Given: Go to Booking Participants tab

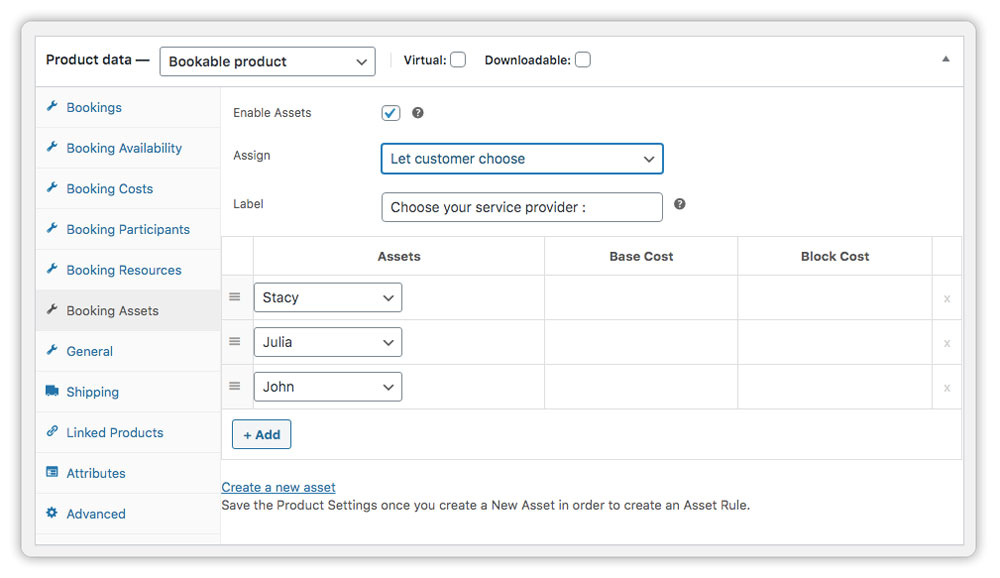Looking at the screenshot, I should point(128,229).
